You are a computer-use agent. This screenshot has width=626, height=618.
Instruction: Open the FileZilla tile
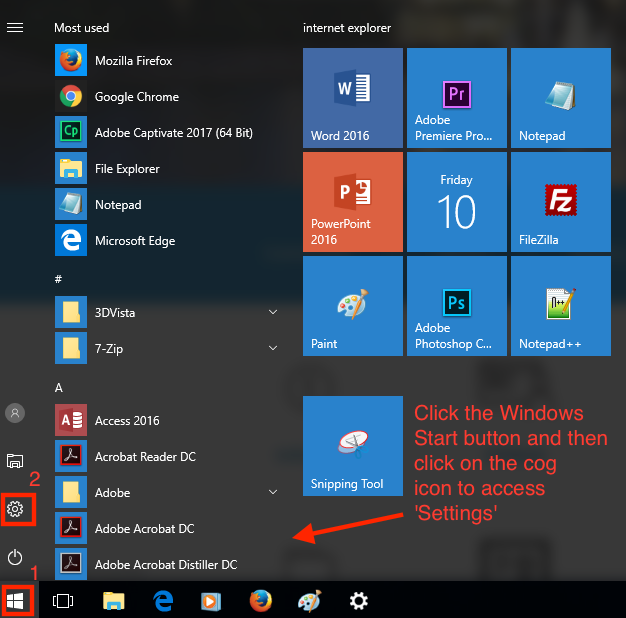(x=561, y=202)
